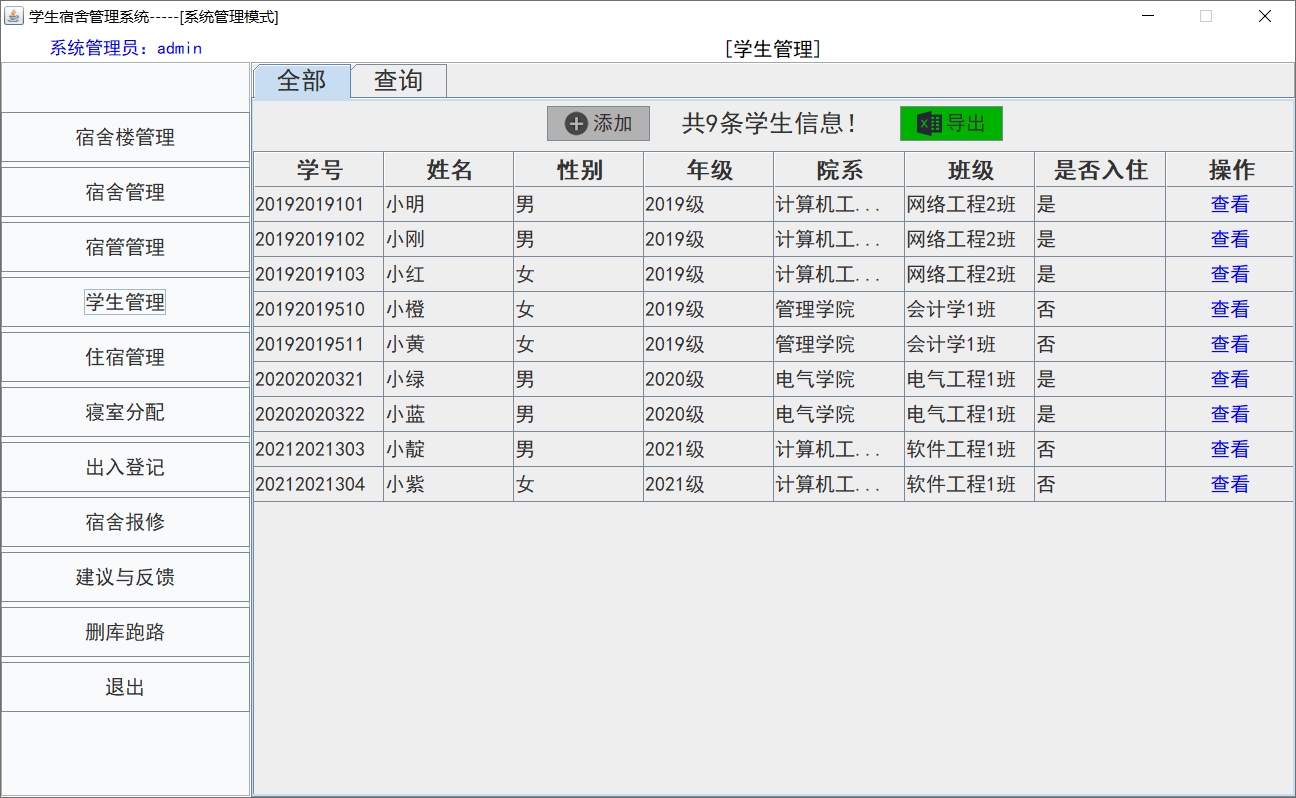The width and height of the screenshot is (1296, 798).
Task: Click 系统管理员:admin label
Action: (x=126, y=48)
